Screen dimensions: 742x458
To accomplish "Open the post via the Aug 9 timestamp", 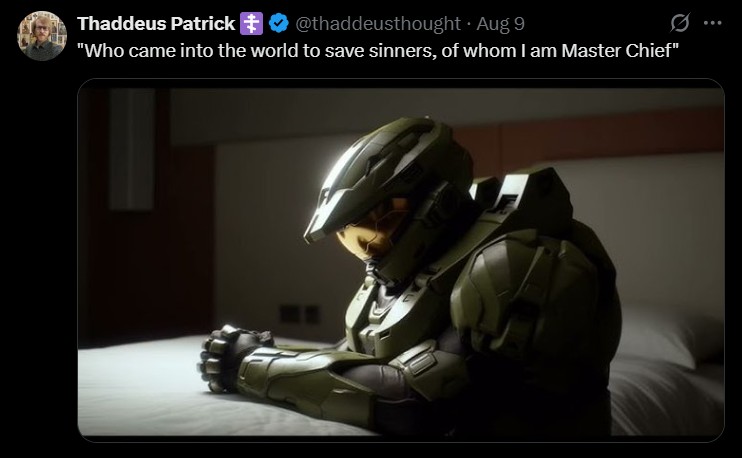I will pyautogui.click(x=500, y=23).
